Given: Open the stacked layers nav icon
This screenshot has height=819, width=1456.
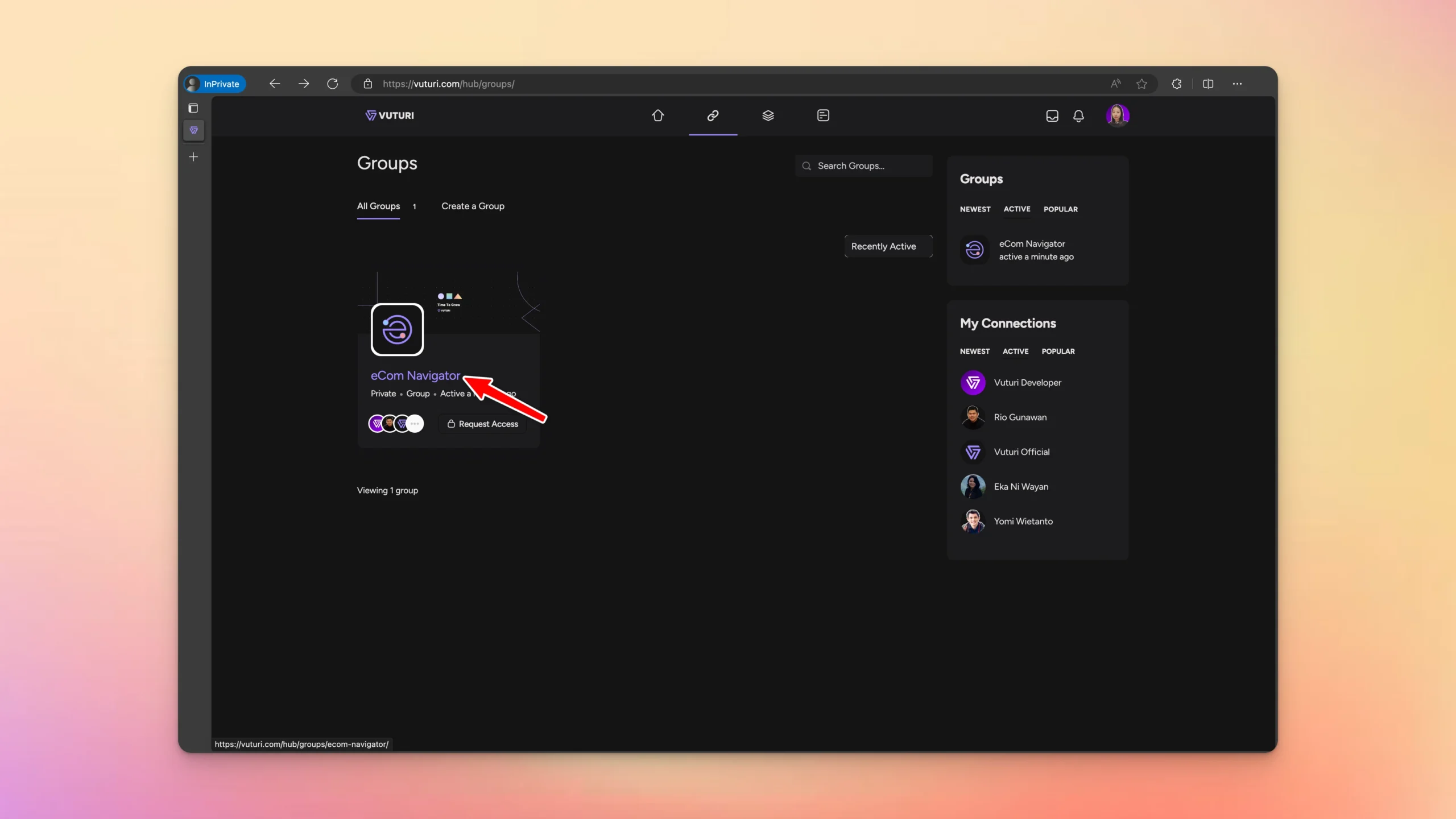Looking at the screenshot, I should coord(768,115).
